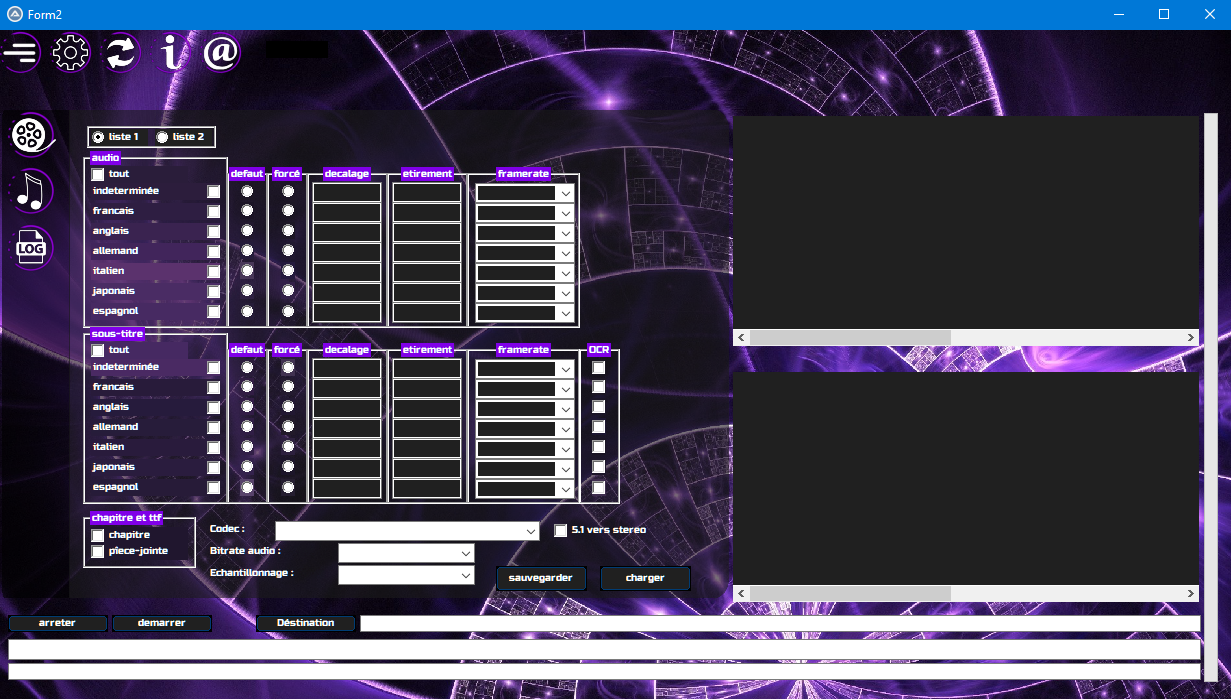Click the destination path input field
Image resolution: width=1231 pixels, height=699 pixels.
point(780,623)
